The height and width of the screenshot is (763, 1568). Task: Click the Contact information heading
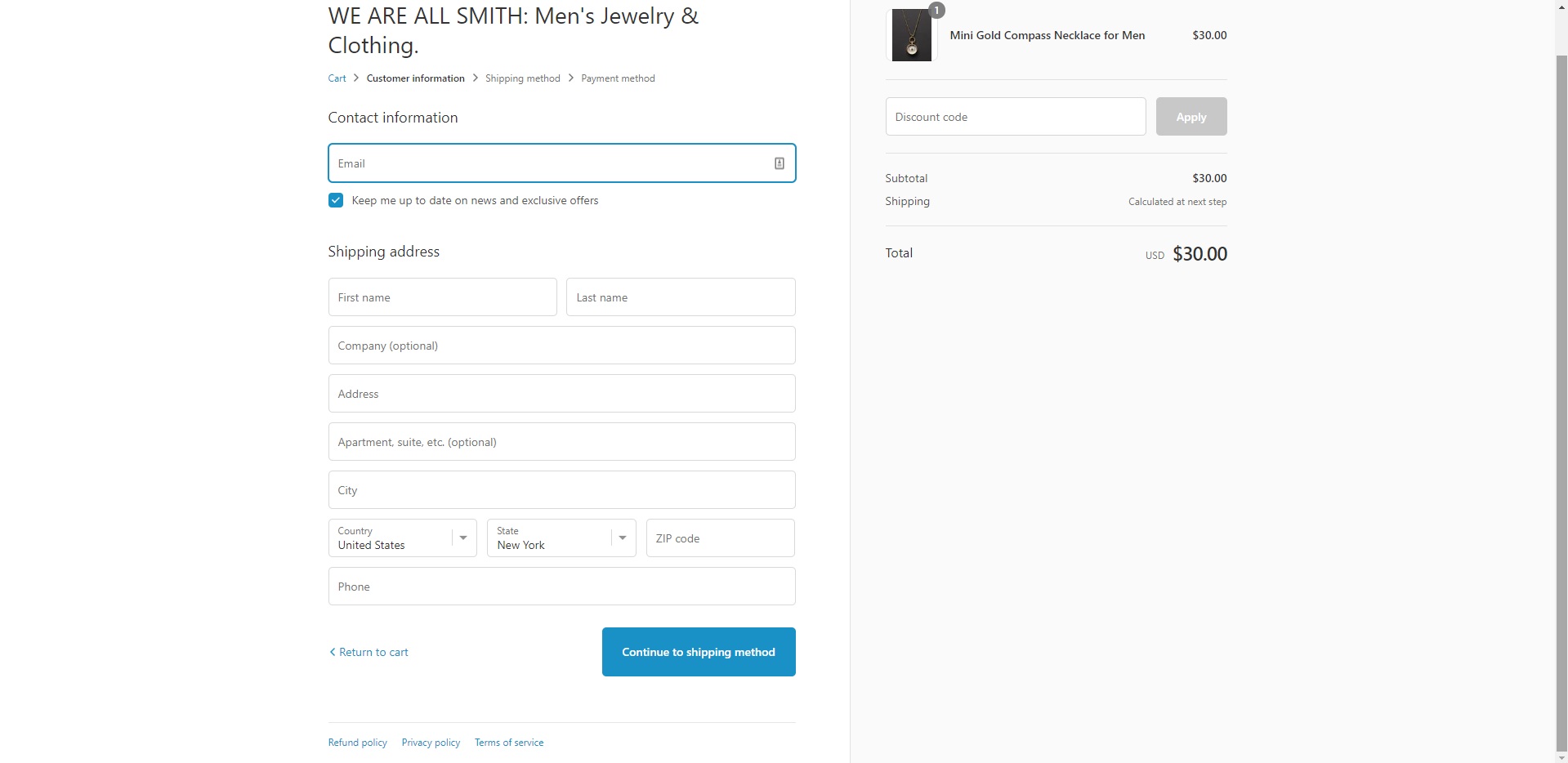coord(392,118)
